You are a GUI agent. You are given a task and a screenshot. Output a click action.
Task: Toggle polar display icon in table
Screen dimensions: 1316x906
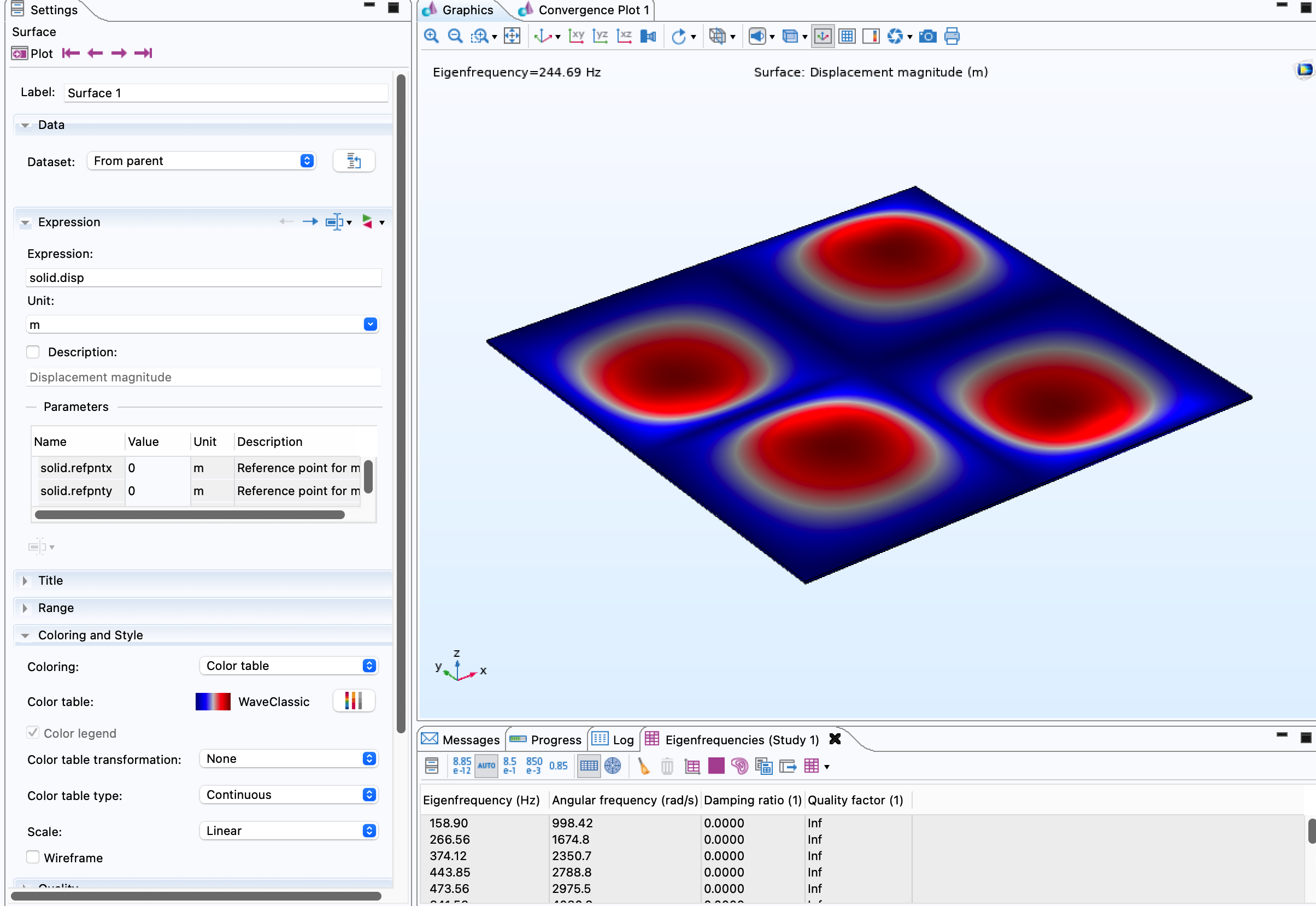click(613, 766)
